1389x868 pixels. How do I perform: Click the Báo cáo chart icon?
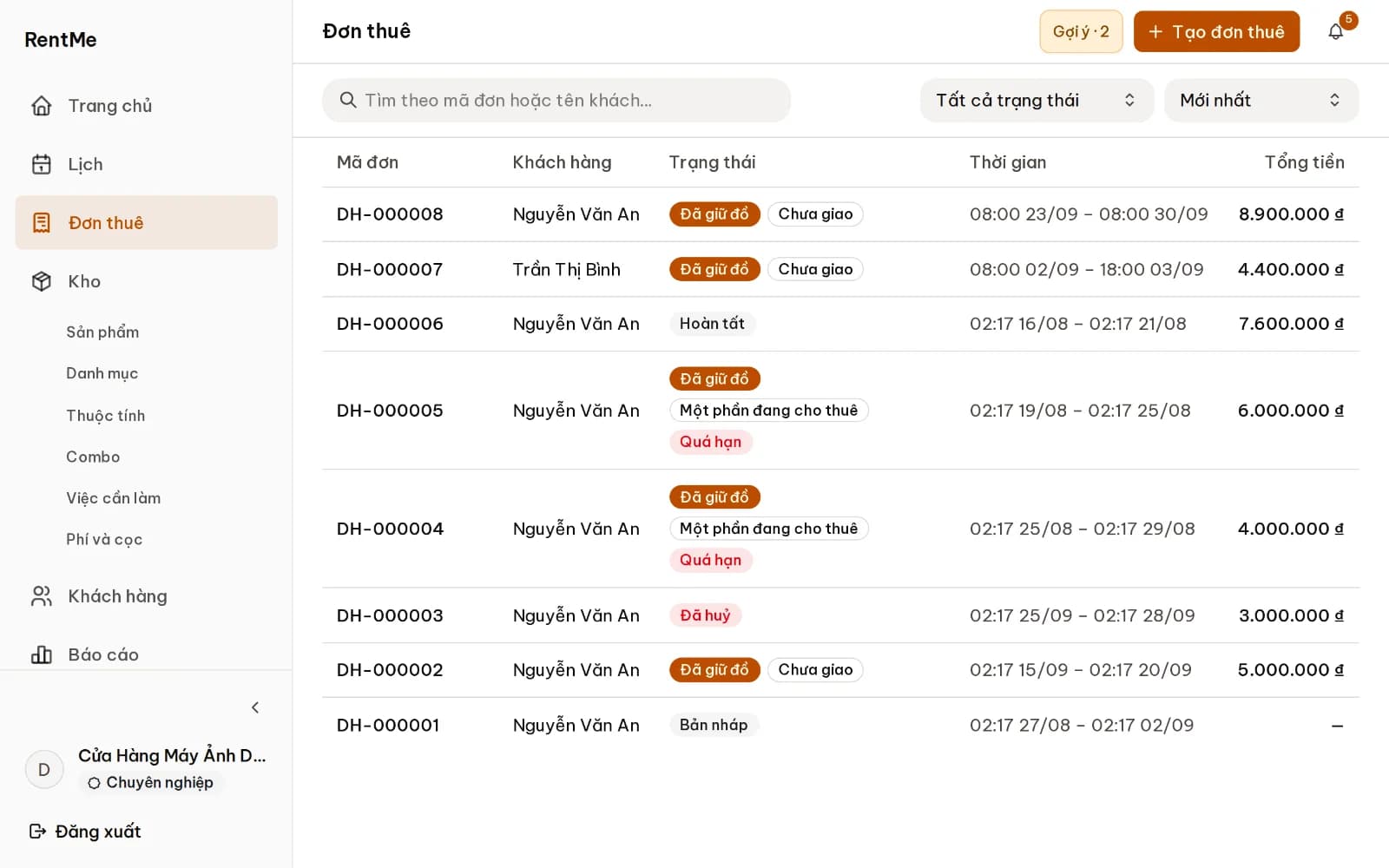(x=42, y=654)
